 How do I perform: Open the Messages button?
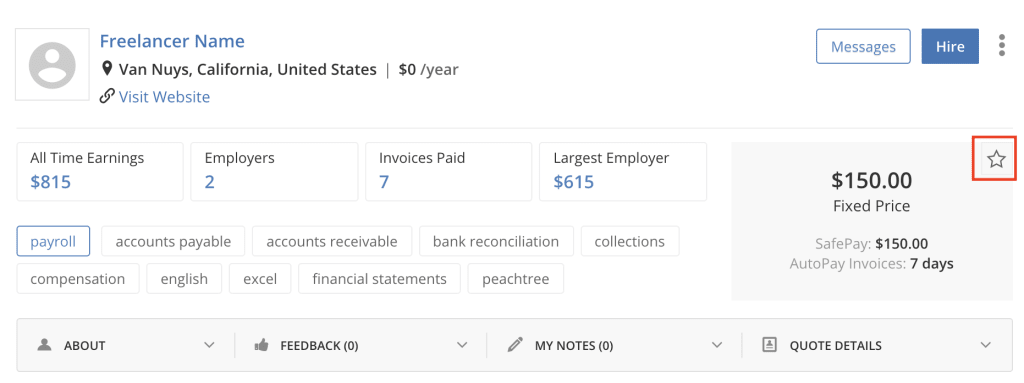click(x=863, y=46)
